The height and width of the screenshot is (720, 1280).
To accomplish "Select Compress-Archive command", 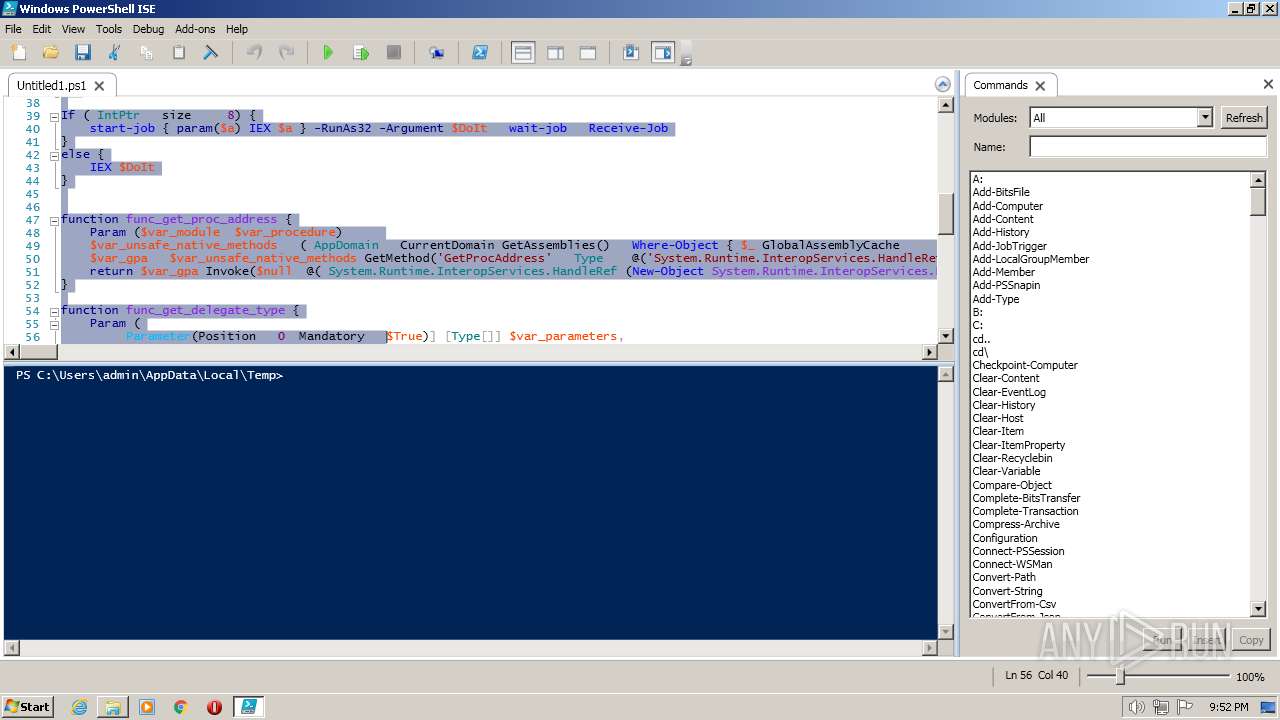I will pyautogui.click(x=1016, y=524).
